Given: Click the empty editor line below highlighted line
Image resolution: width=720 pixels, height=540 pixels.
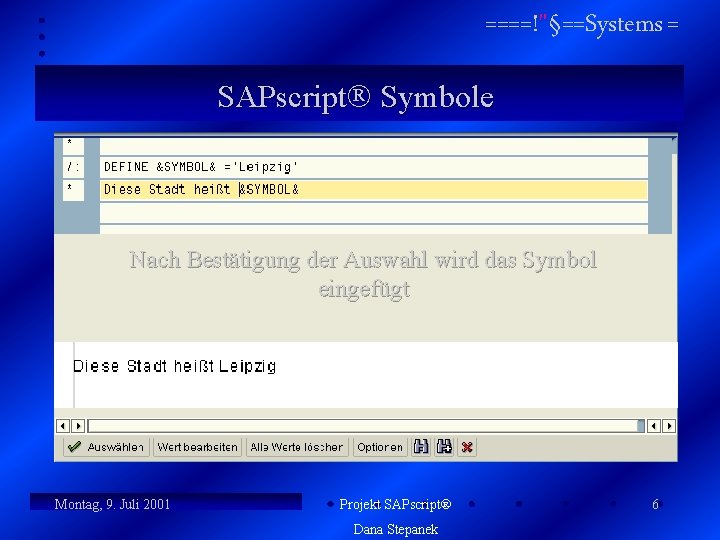Looking at the screenshot, I should [x=373, y=213].
